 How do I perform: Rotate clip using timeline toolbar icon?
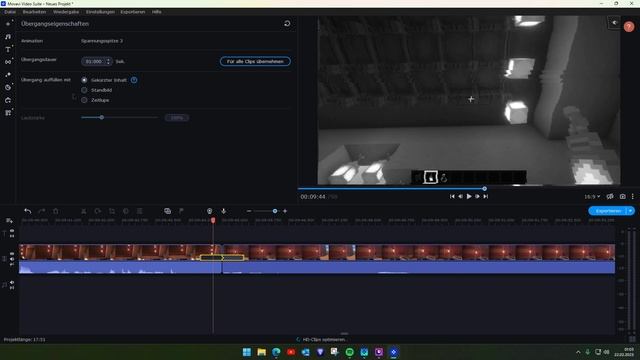pyautogui.click(x=98, y=211)
